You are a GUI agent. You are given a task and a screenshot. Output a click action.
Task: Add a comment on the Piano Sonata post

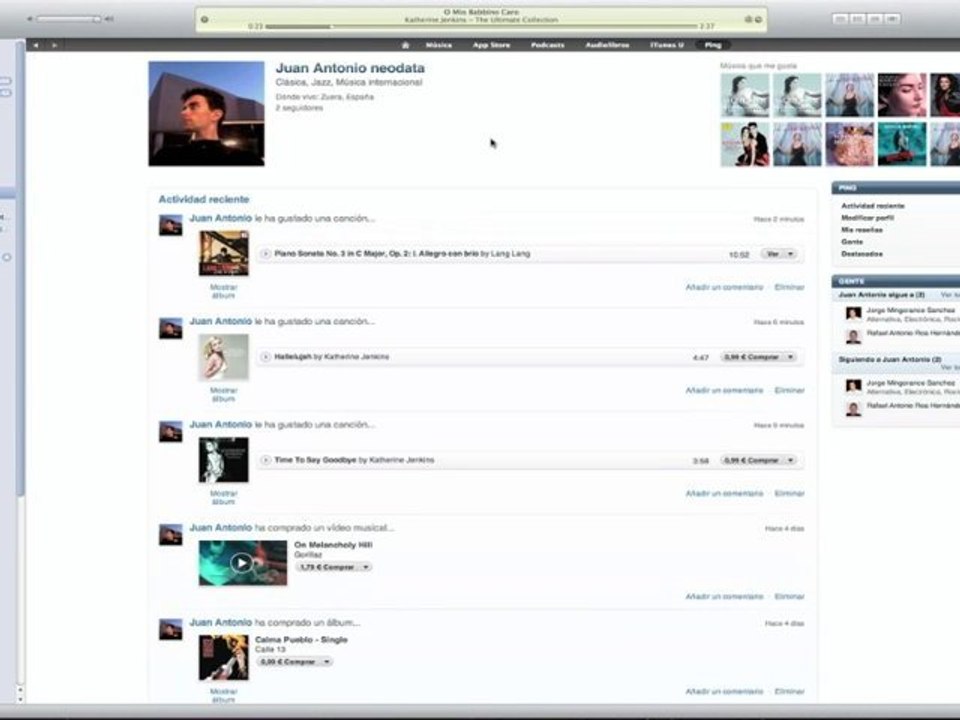click(724, 287)
